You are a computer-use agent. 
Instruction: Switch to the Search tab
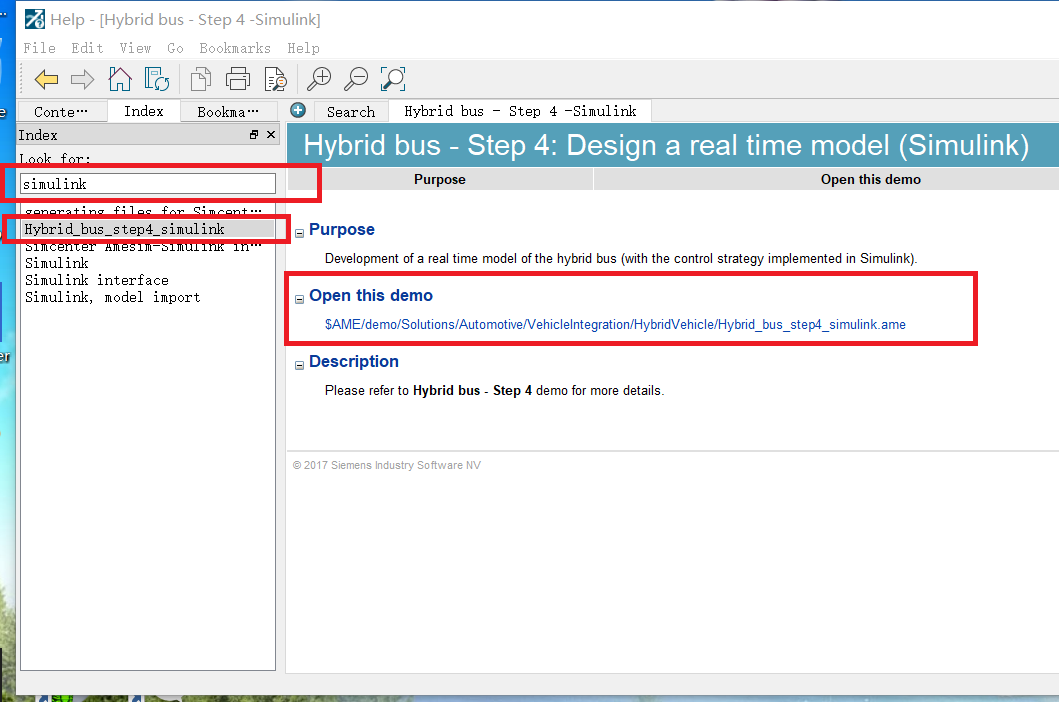click(351, 111)
